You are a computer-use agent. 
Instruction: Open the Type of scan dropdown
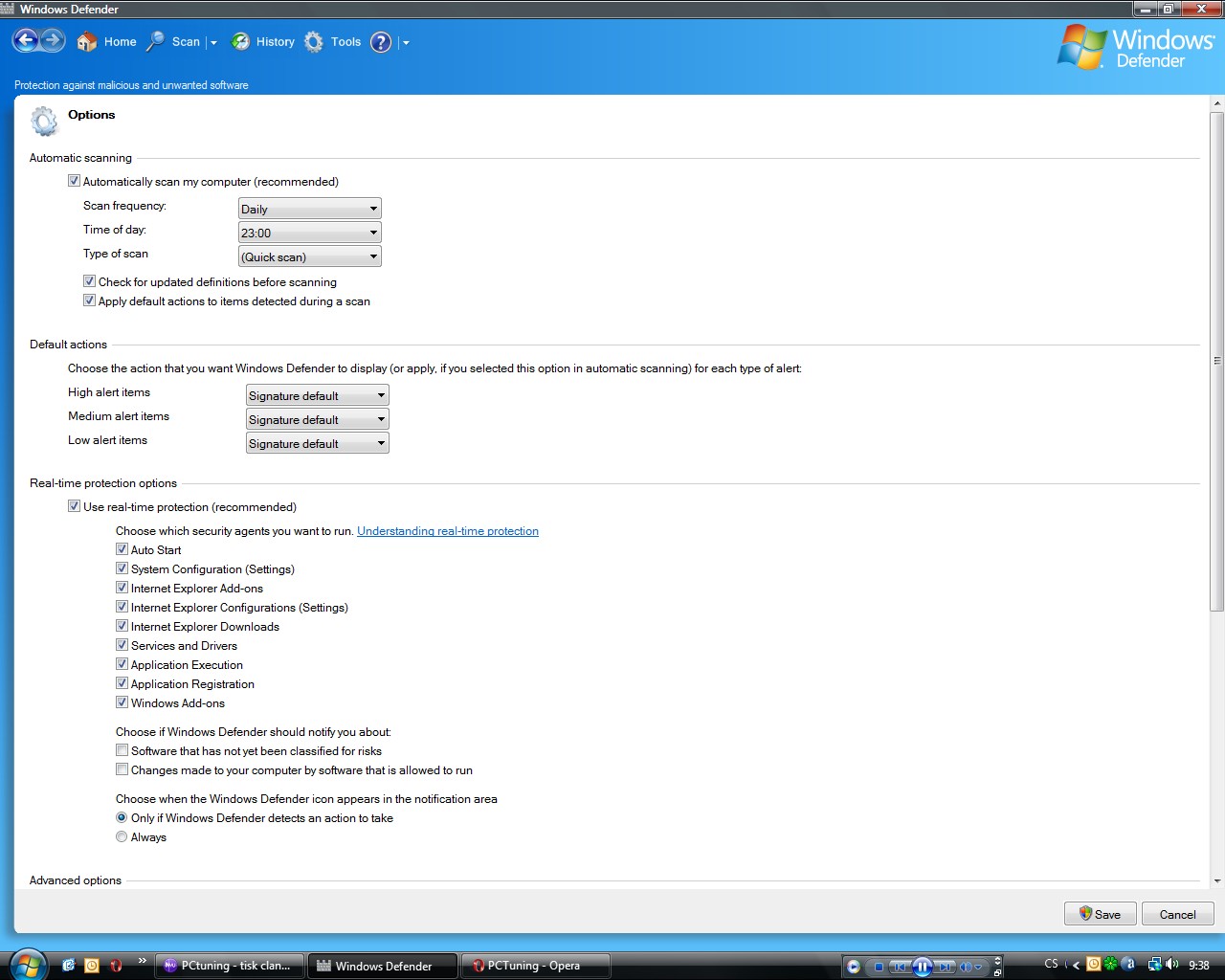tap(309, 256)
